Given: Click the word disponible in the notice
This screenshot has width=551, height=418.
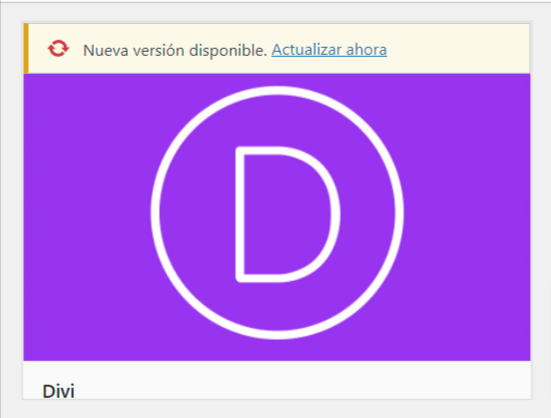Looking at the screenshot, I should (x=228, y=50).
